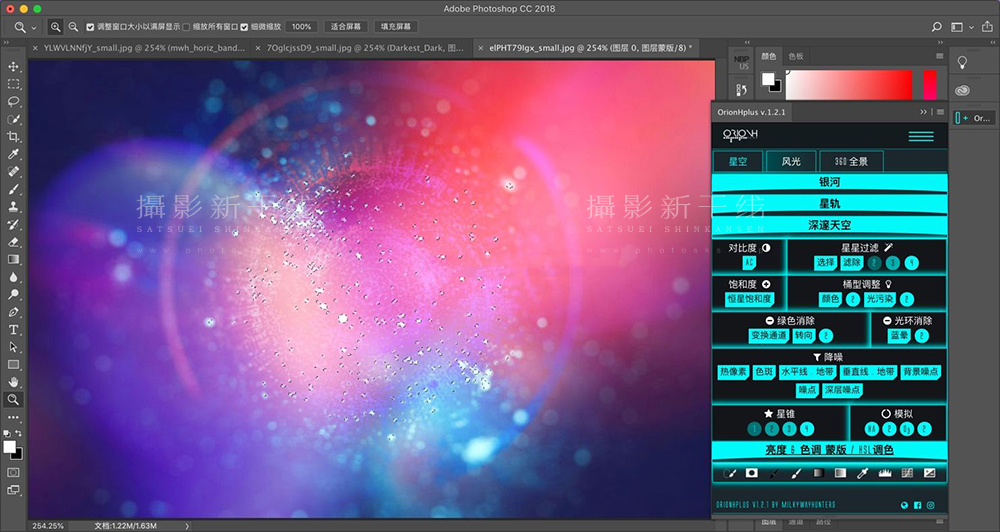The height and width of the screenshot is (532, 1000).
Task: Open the OrionHplus panel options menu
Action: [x=941, y=112]
